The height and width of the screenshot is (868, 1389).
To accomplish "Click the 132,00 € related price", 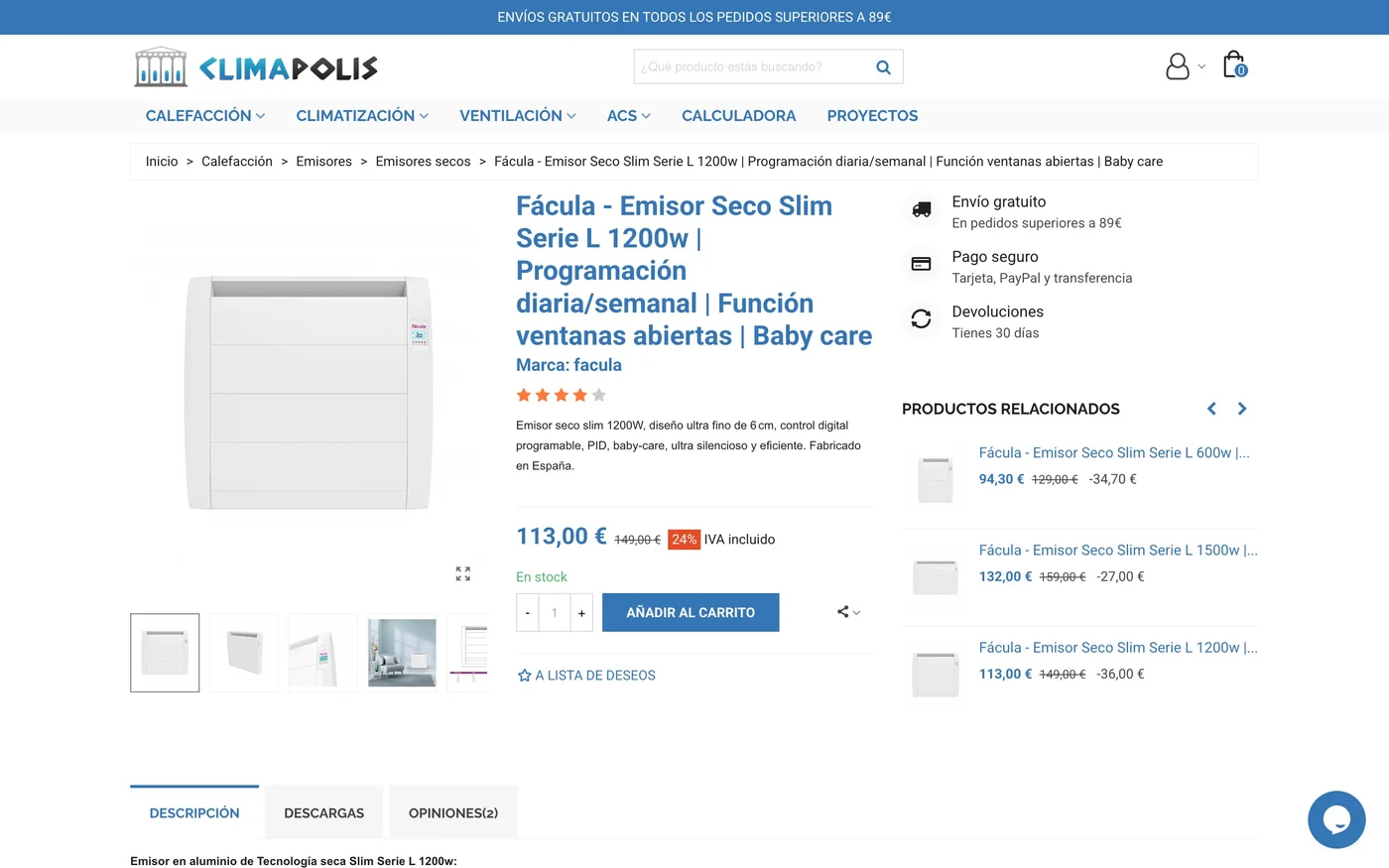I will click(1006, 576).
